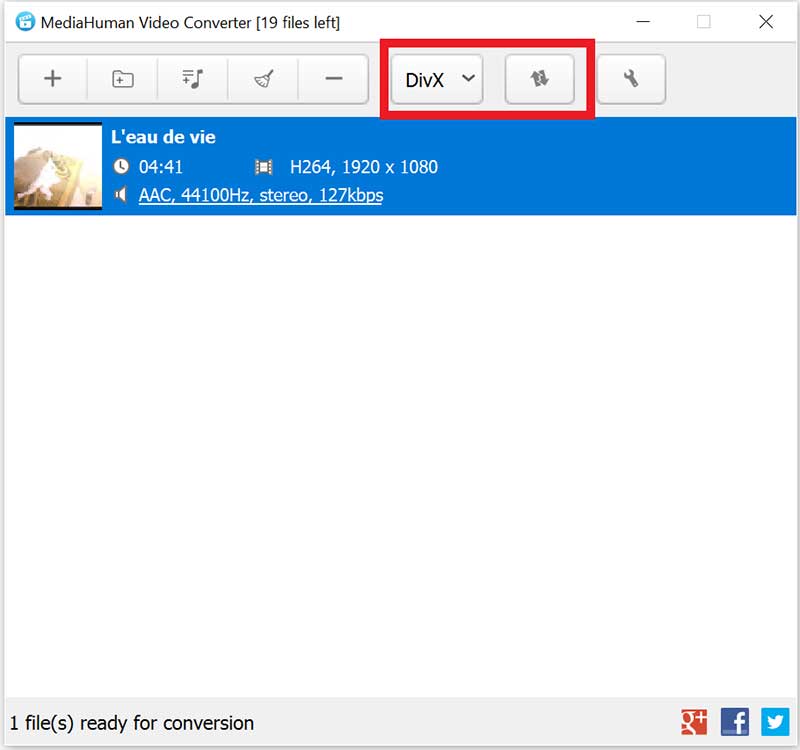The image size is (800, 750).
Task: Click the audio speaker icon on the file
Action: coord(122,196)
